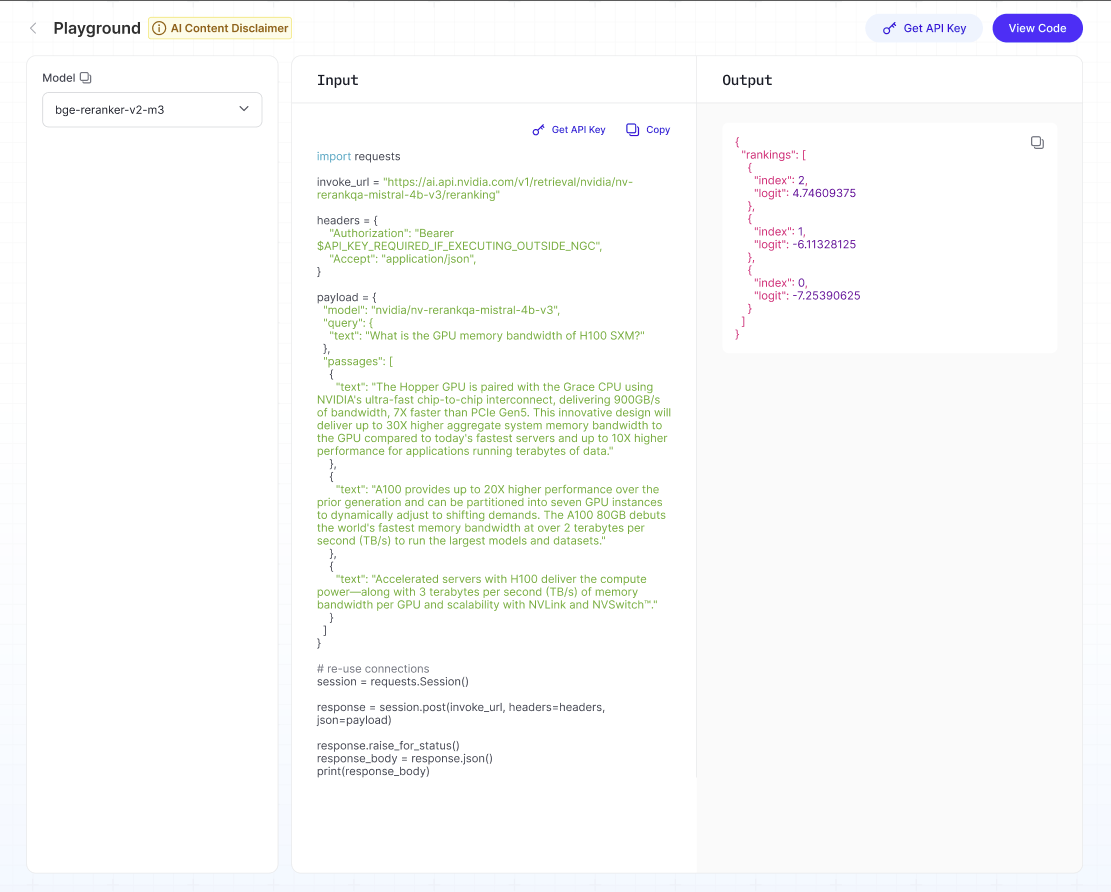Click the "import requests" code line
1111x892 pixels.
(358, 156)
